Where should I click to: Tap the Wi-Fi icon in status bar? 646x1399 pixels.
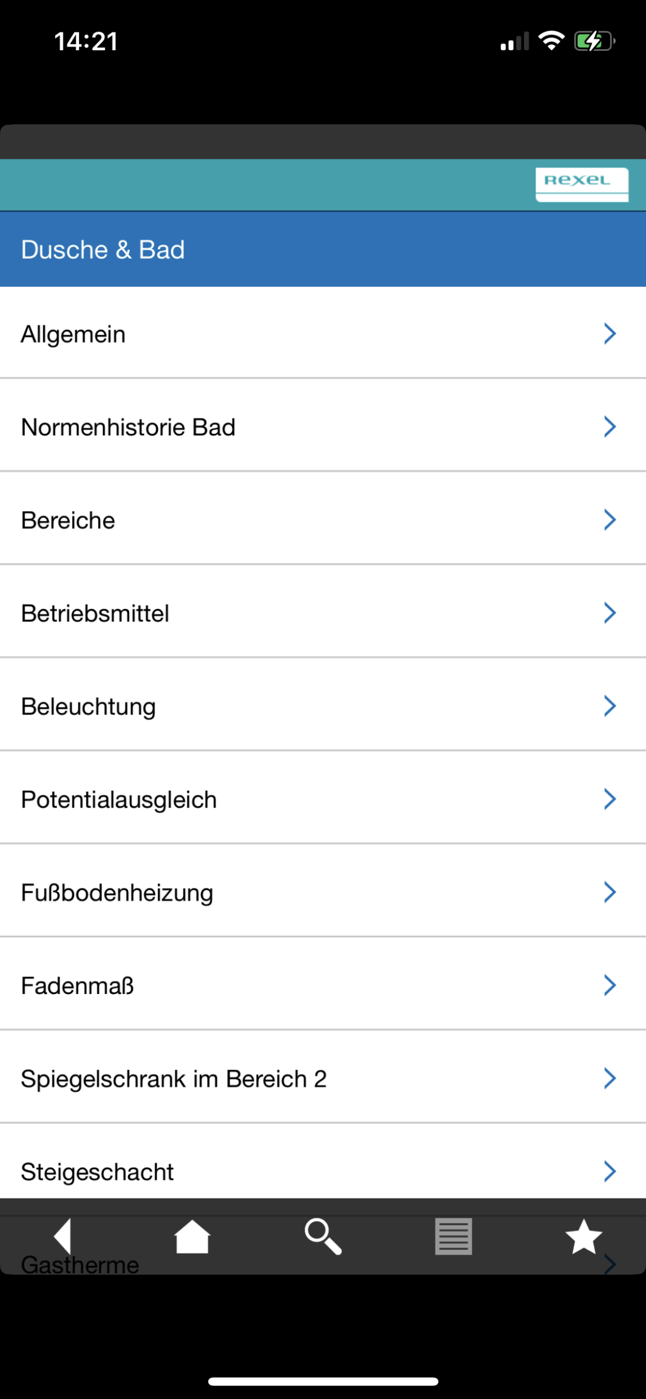coord(552,41)
